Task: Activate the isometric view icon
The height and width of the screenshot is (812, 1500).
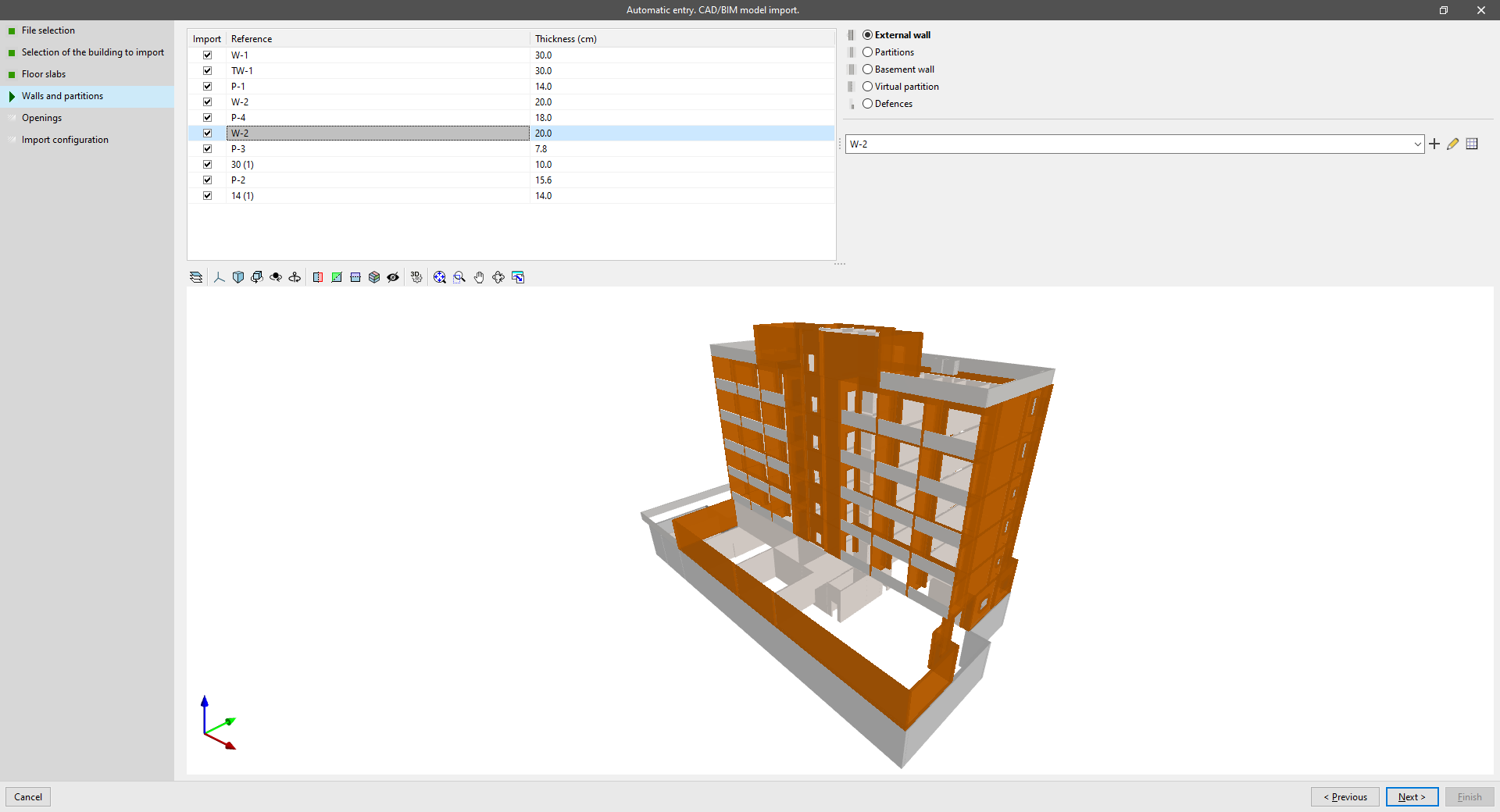Action: pyautogui.click(x=238, y=277)
